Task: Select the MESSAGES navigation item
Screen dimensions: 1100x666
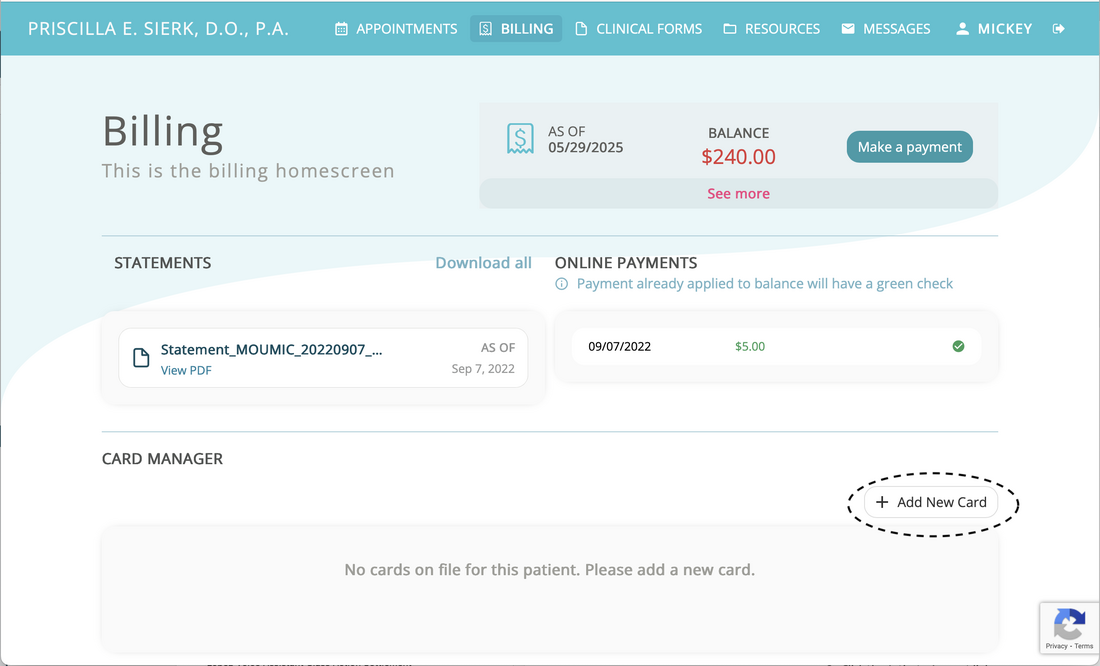Action: pyautogui.click(x=886, y=29)
